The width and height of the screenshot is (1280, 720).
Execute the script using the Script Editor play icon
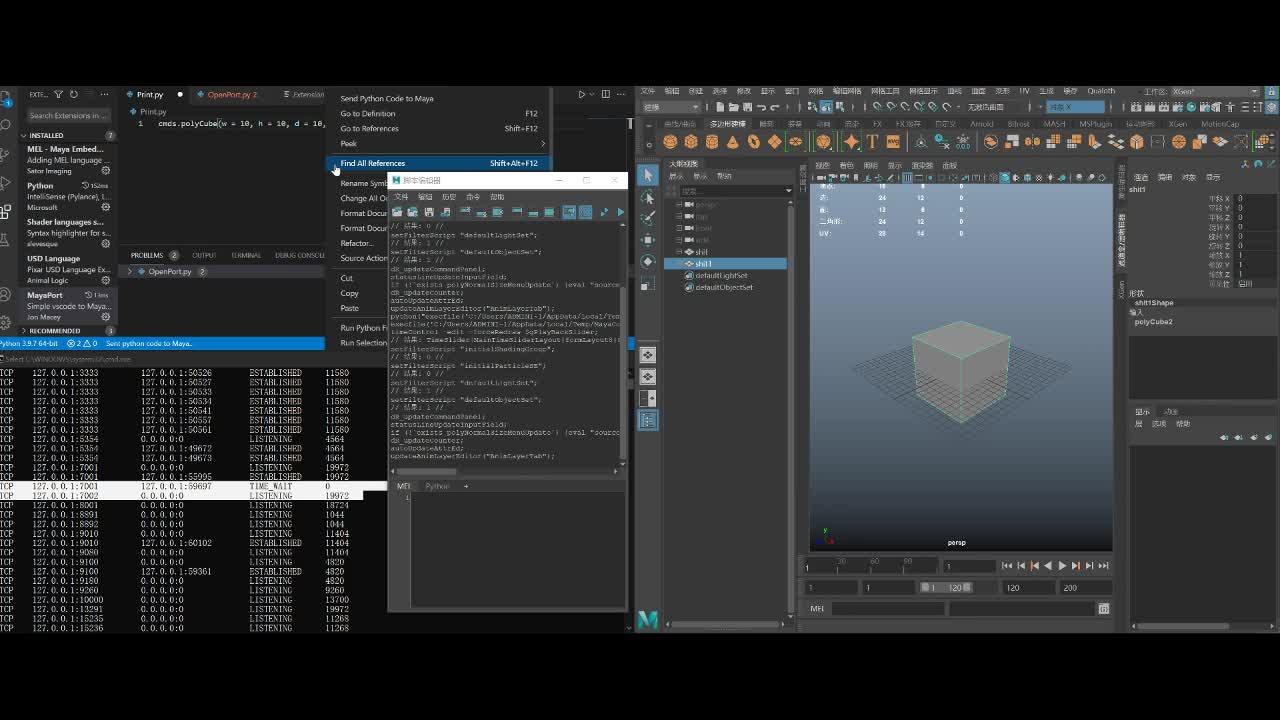coord(619,212)
